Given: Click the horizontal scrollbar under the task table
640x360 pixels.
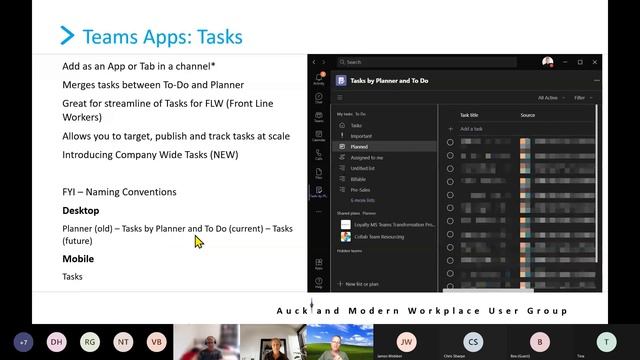Looking at the screenshot, I should coord(488,291).
